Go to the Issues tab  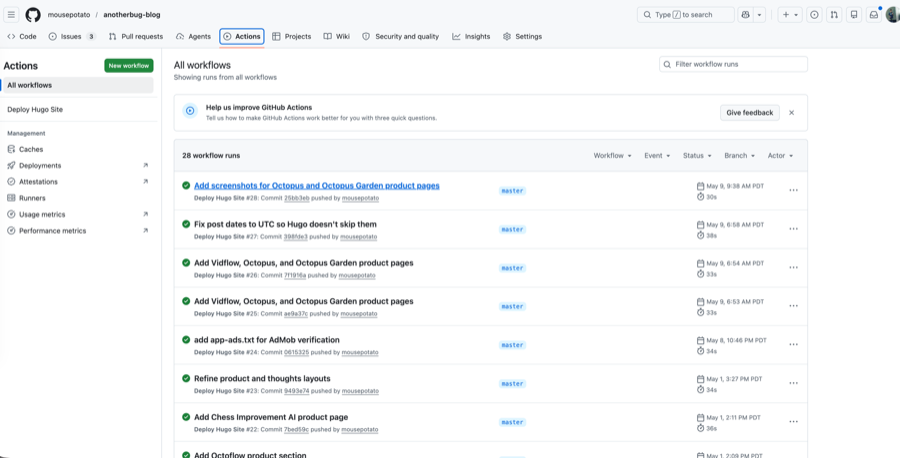(x=72, y=36)
